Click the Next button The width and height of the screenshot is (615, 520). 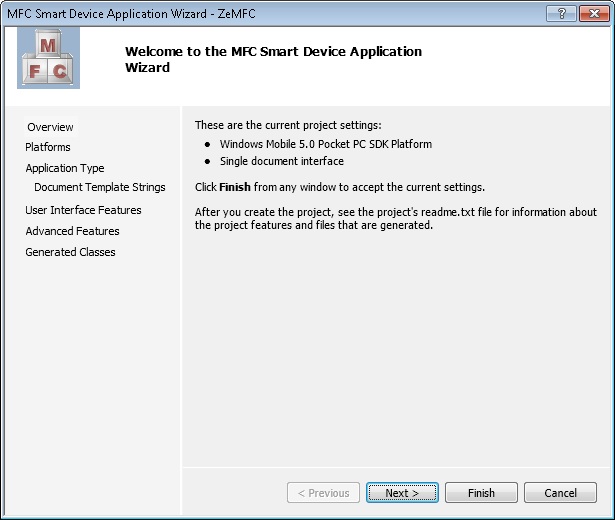tap(402, 493)
